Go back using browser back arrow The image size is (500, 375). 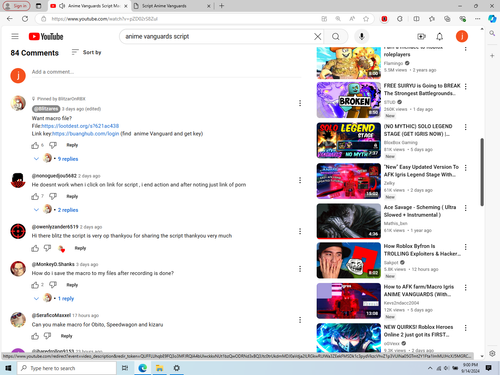(10, 19)
